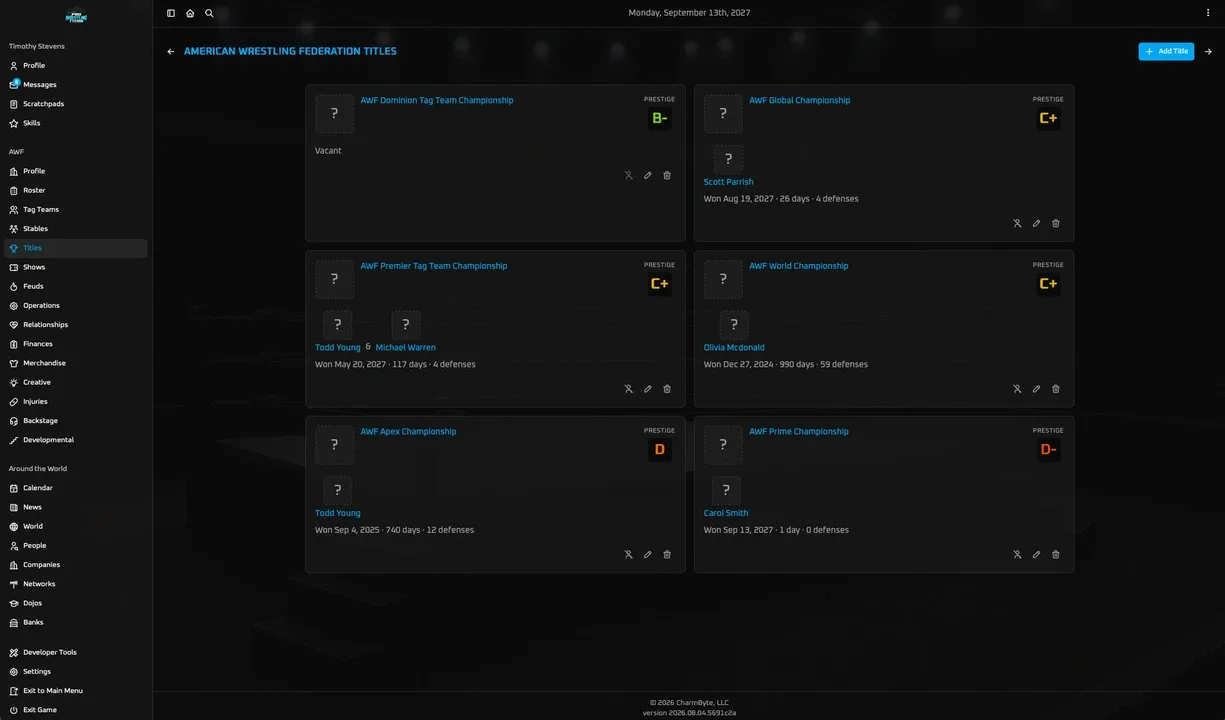
Task: Delete the AWF Dominion Tag Team Championship
Action: [x=667, y=175]
